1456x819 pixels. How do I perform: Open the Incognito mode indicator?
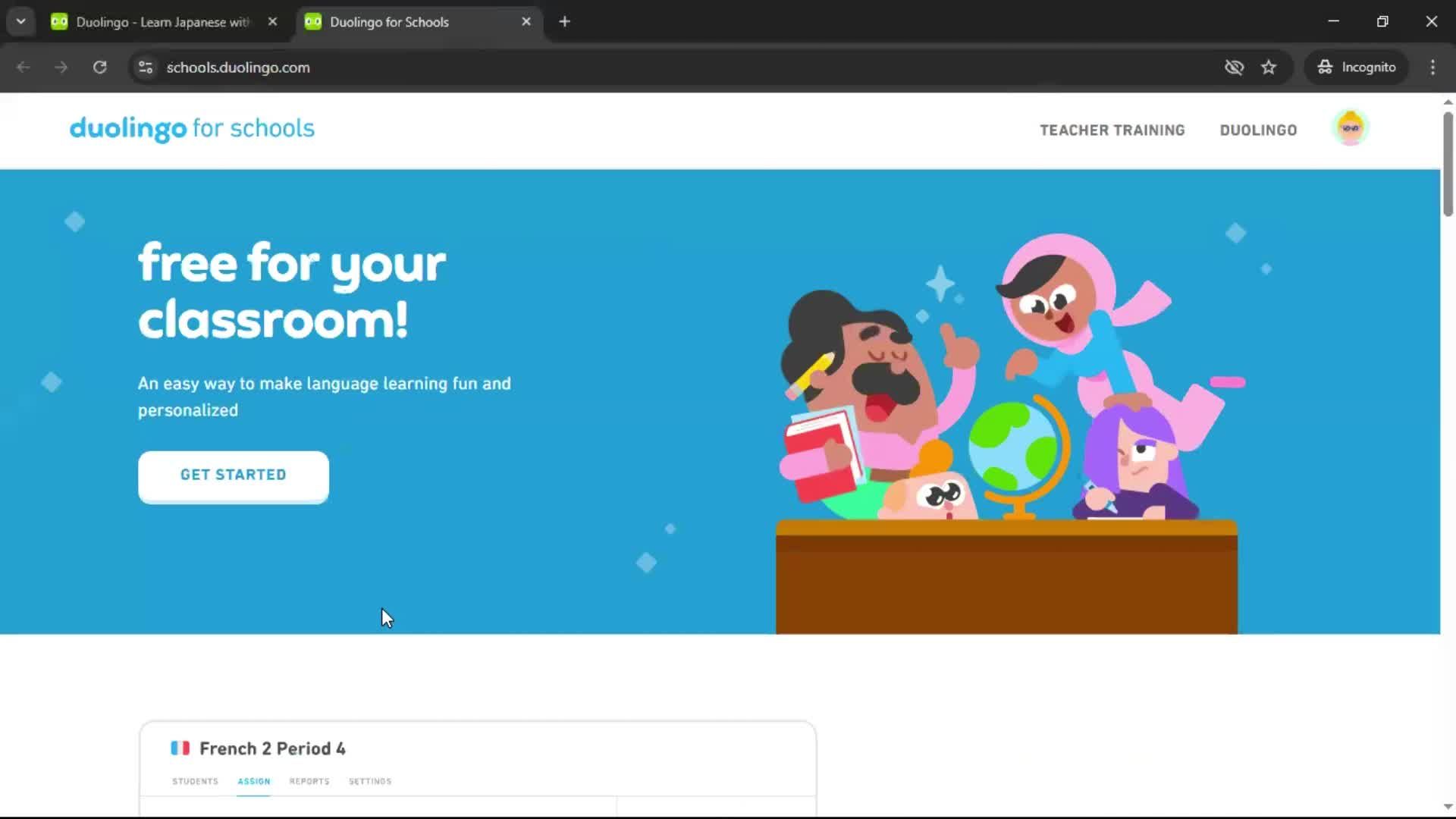pyautogui.click(x=1356, y=67)
